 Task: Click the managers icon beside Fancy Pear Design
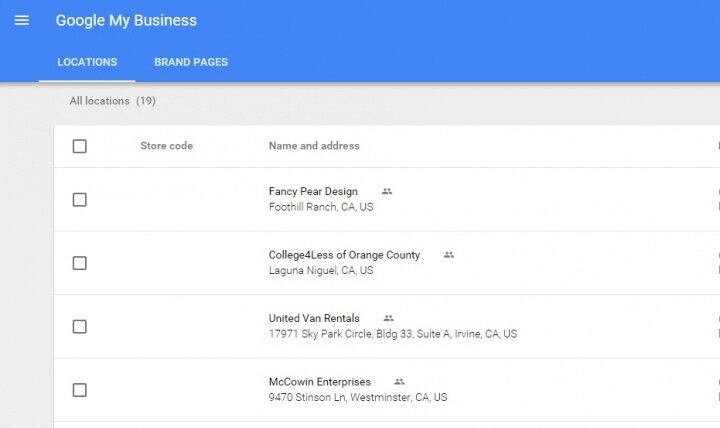click(x=387, y=191)
